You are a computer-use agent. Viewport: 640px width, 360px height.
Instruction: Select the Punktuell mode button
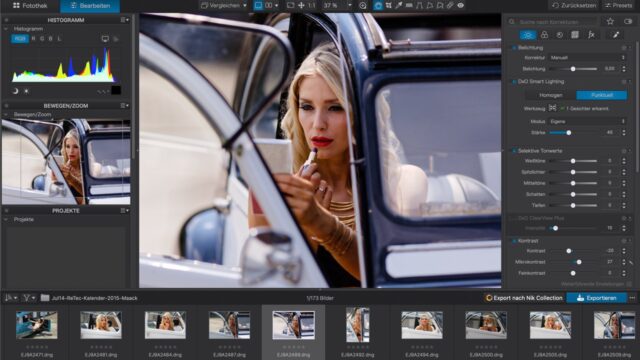pyautogui.click(x=602, y=95)
